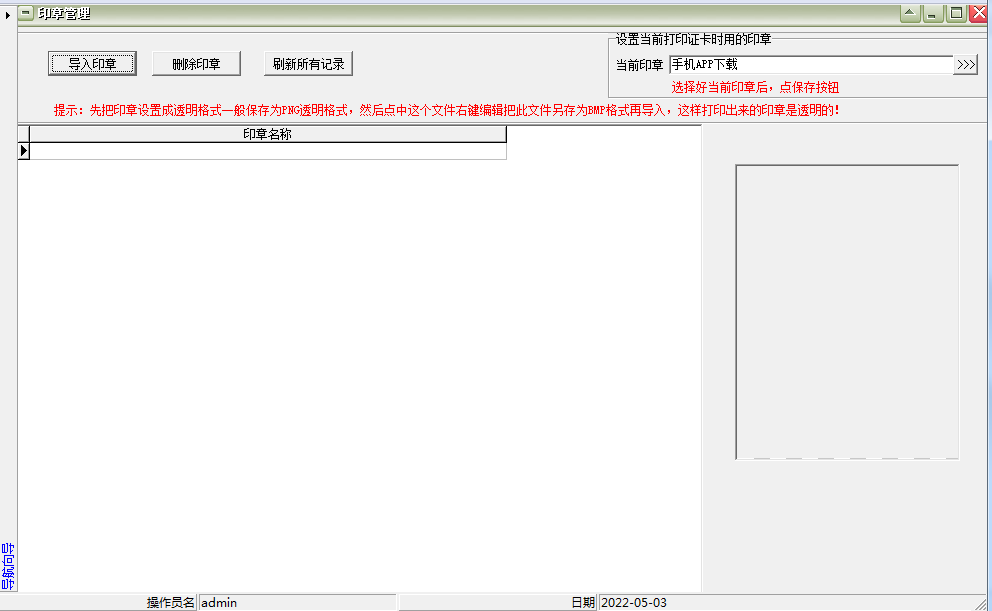Roll up the window with the up-arrow button
The image size is (992, 611).
pyautogui.click(x=910, y=14)
